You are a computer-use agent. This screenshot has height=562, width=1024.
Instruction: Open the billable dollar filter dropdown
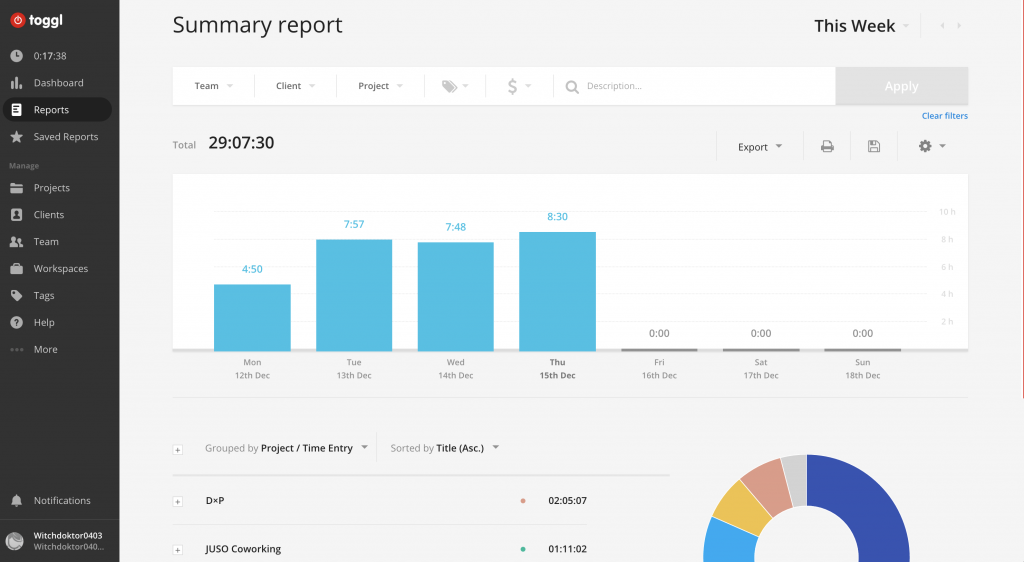(519, 86)
